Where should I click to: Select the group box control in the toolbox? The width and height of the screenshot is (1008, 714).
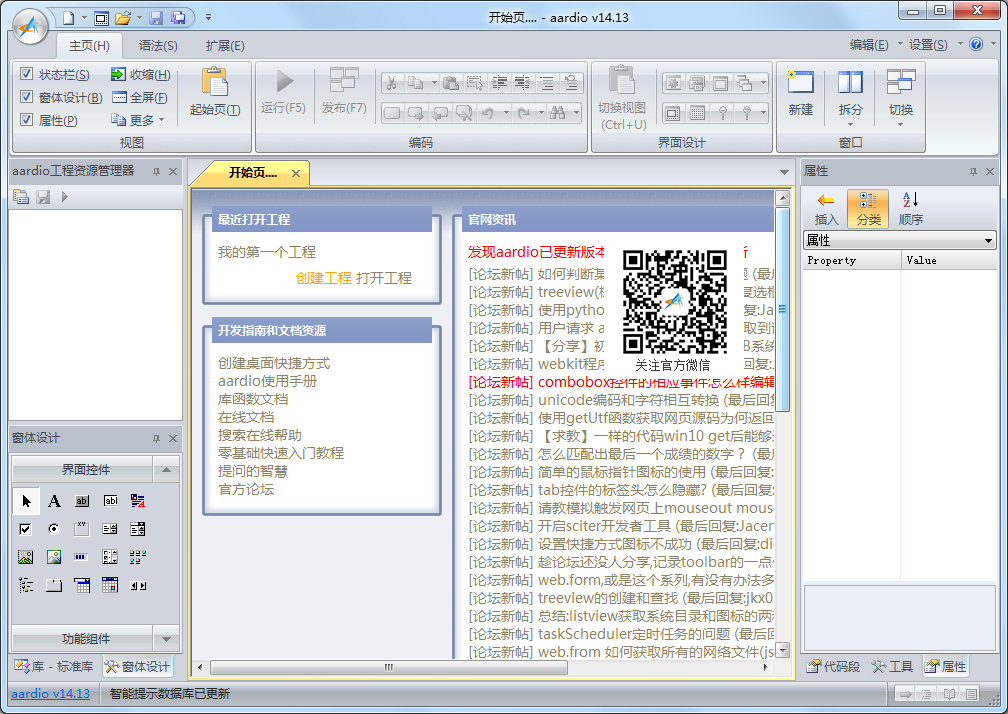[x=82, y=529]
